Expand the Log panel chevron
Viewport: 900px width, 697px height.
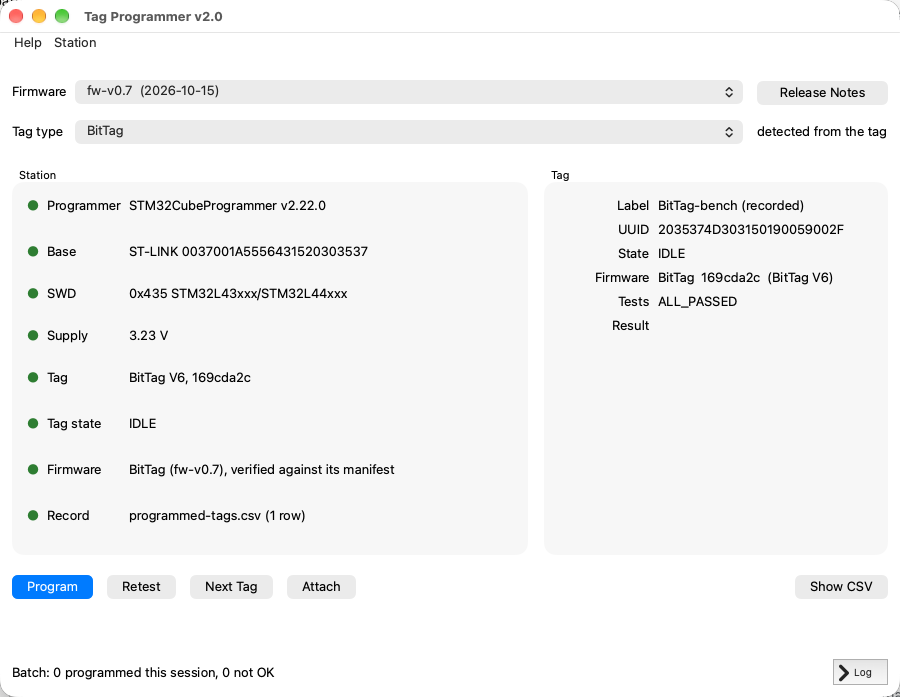pyautogui.click(x=860, y=672)
